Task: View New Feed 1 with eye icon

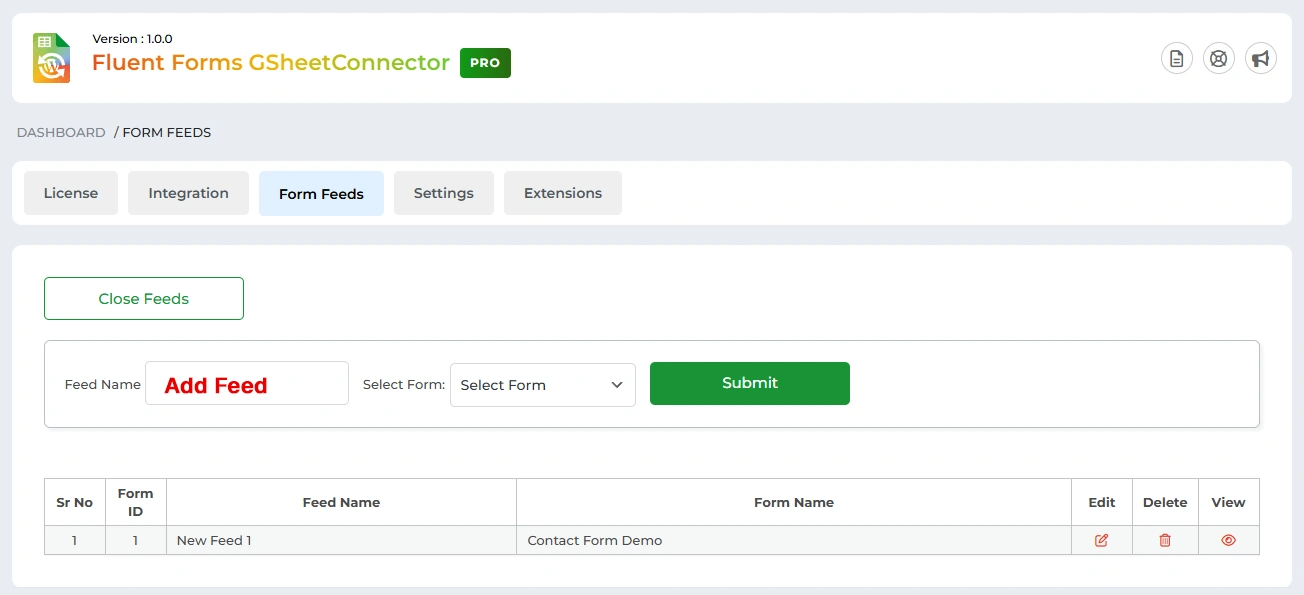Action: pyautogui.click(x=1229, y=540)
